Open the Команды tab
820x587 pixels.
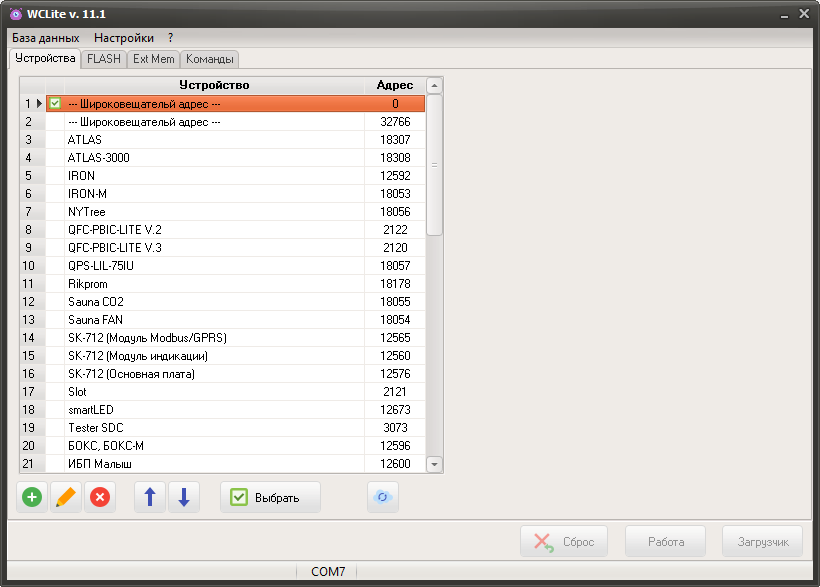[209, 59]
